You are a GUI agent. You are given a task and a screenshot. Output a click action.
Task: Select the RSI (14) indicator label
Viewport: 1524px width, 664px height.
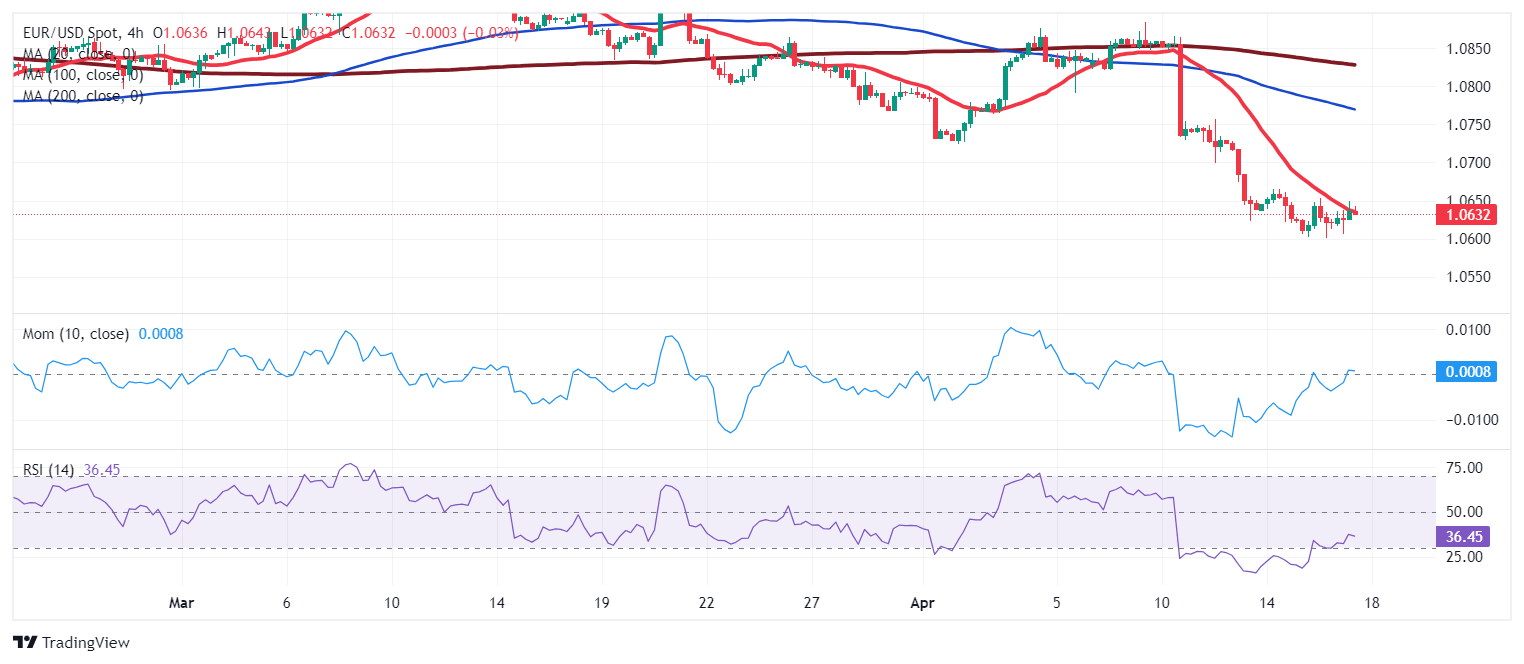click(x=49, y=469)
